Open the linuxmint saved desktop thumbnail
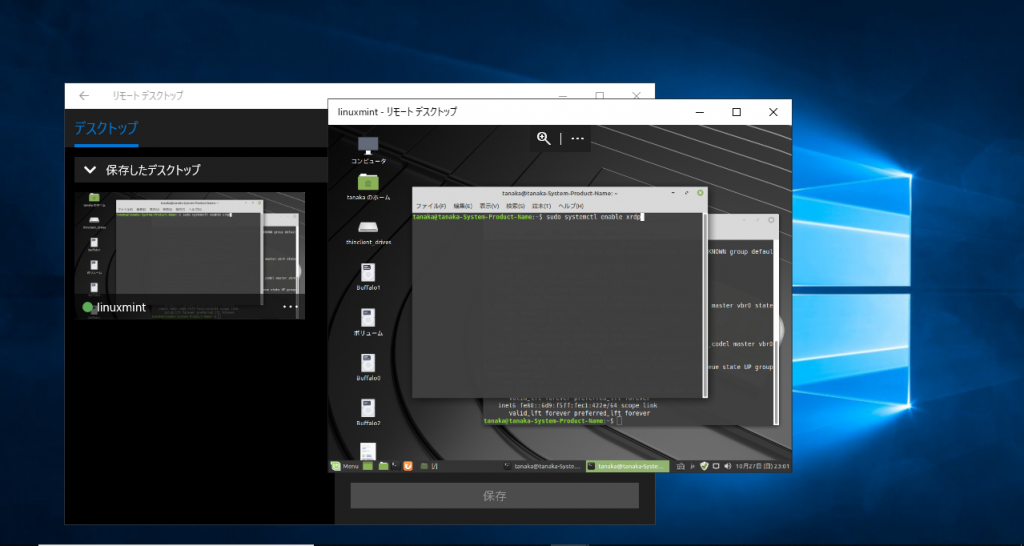 [x=189, y=255]
